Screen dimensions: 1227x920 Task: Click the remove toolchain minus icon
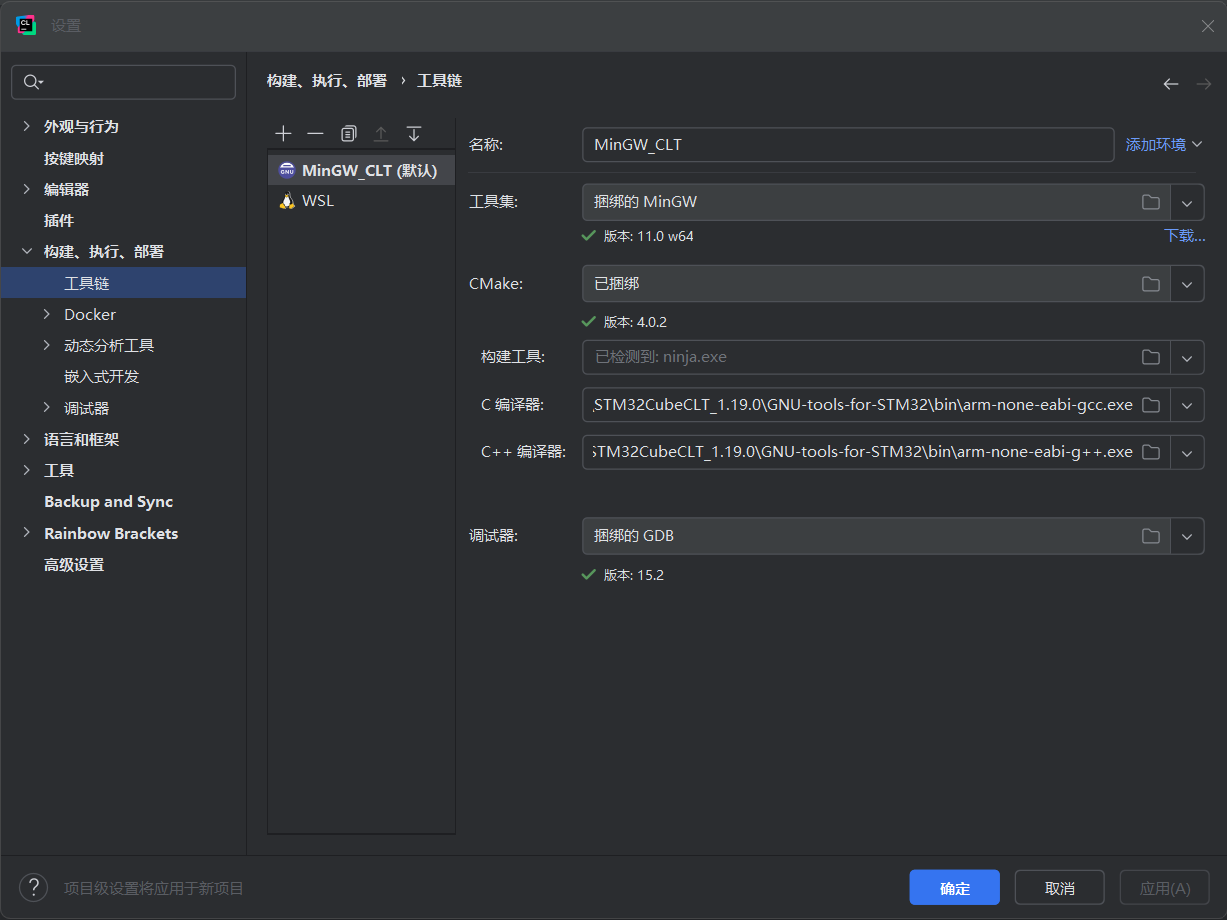[x=315, y=134]
